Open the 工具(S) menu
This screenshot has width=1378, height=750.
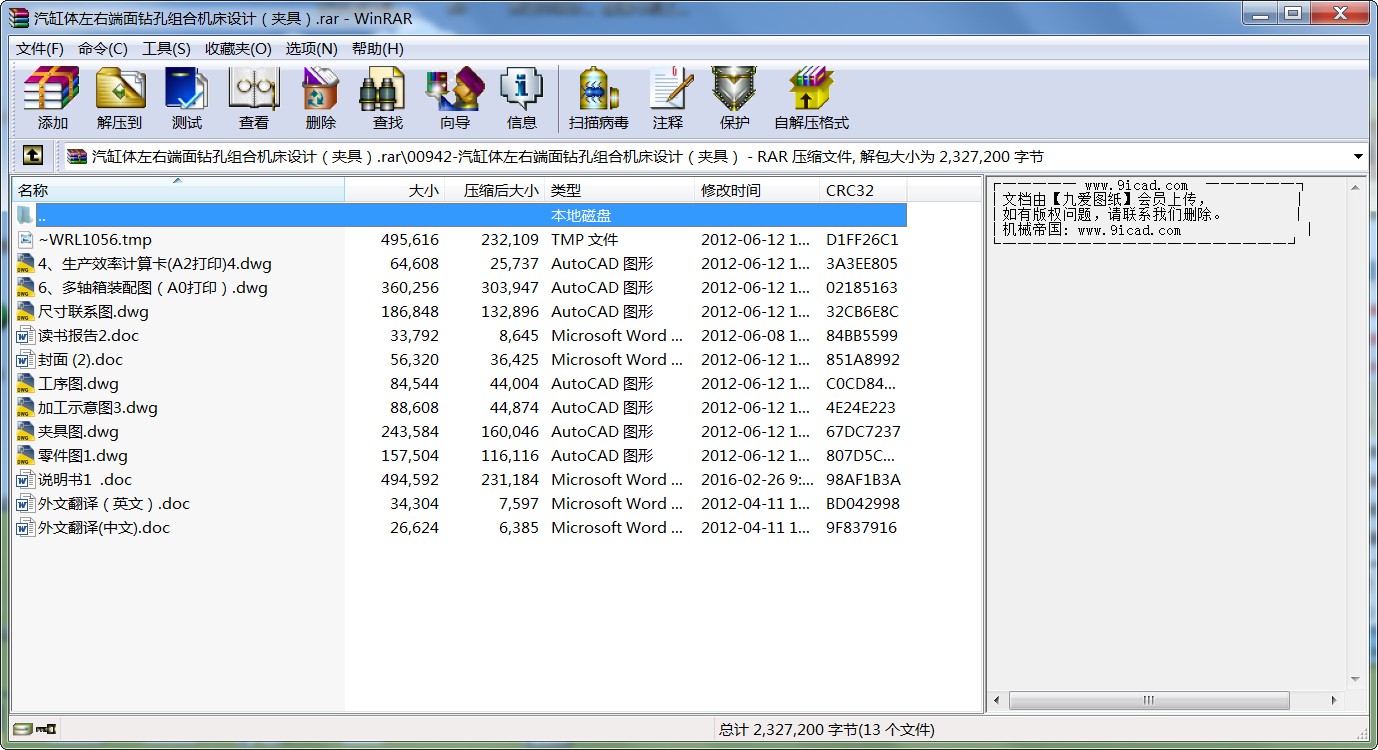click(x=166, y=49)
